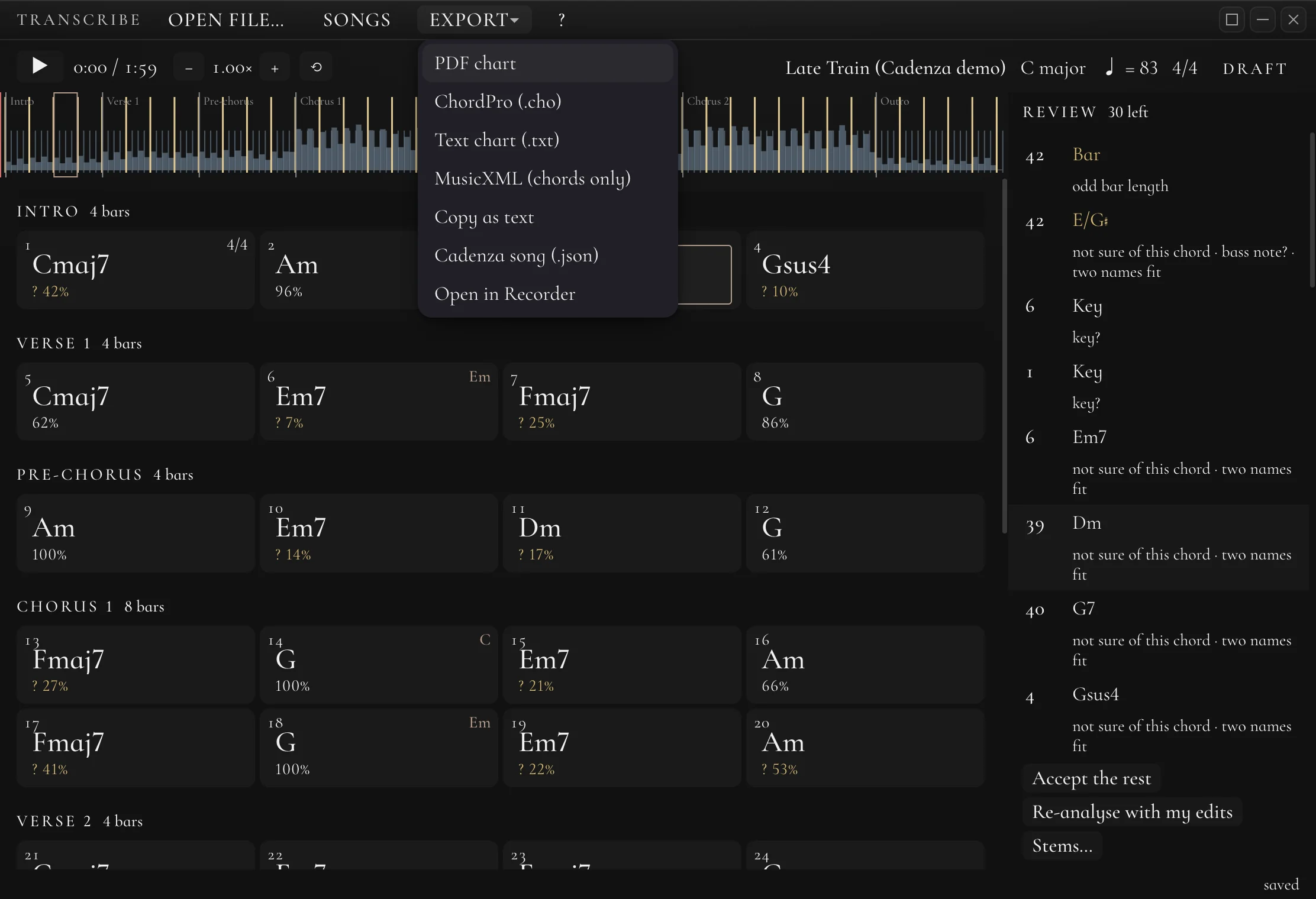The width and height of the screenshot is (1316, 899).
Task: Open the Stems... button
Action: pyautogui.click(x=1062, y=846)
